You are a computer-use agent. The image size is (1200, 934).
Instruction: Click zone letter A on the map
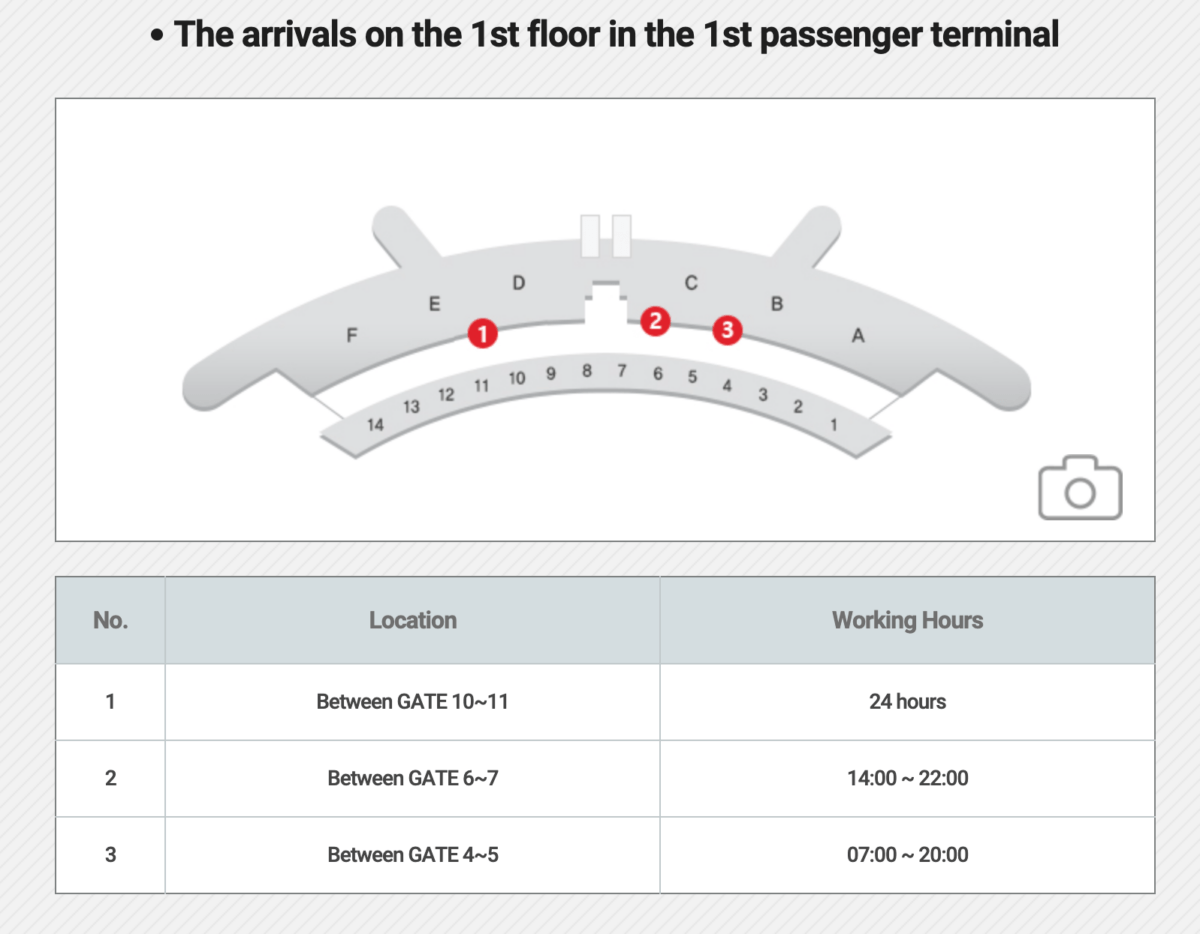click(857, 337)
